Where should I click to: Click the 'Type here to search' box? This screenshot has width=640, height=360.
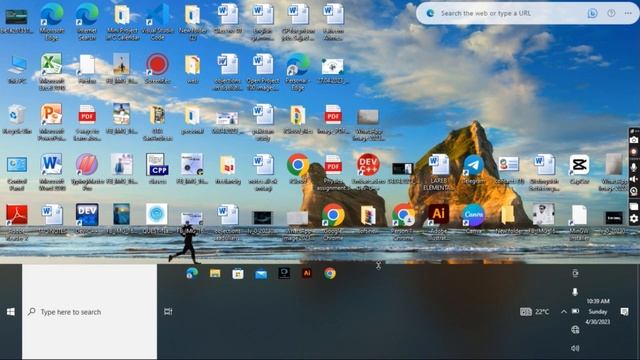89,312
